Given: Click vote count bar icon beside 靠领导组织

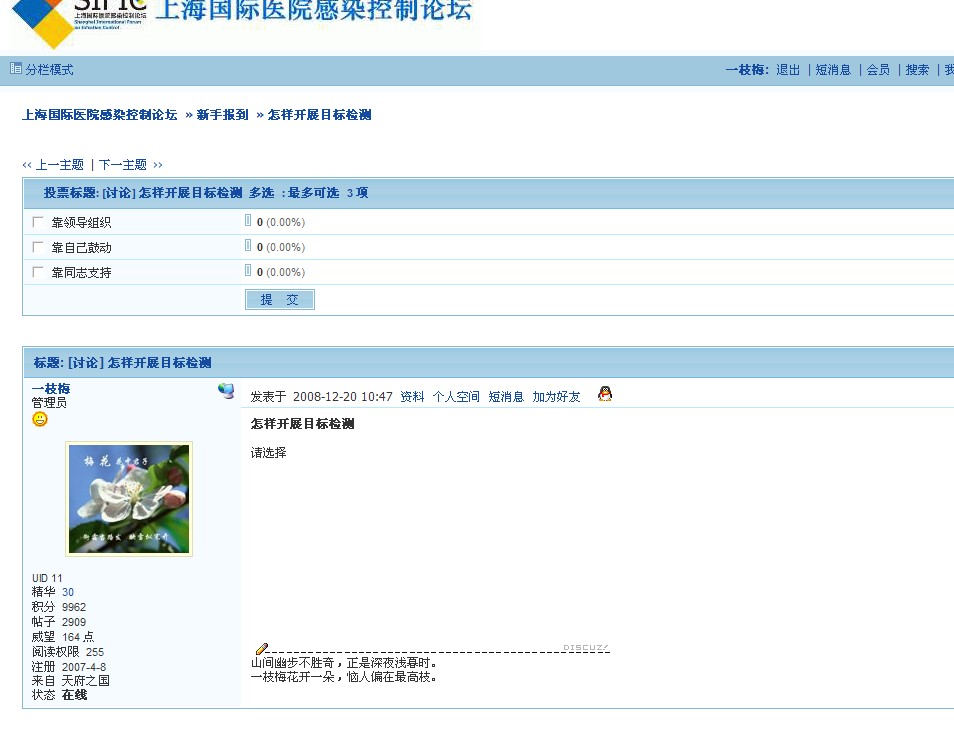Looking at the screenshot, I should (246, 221).
